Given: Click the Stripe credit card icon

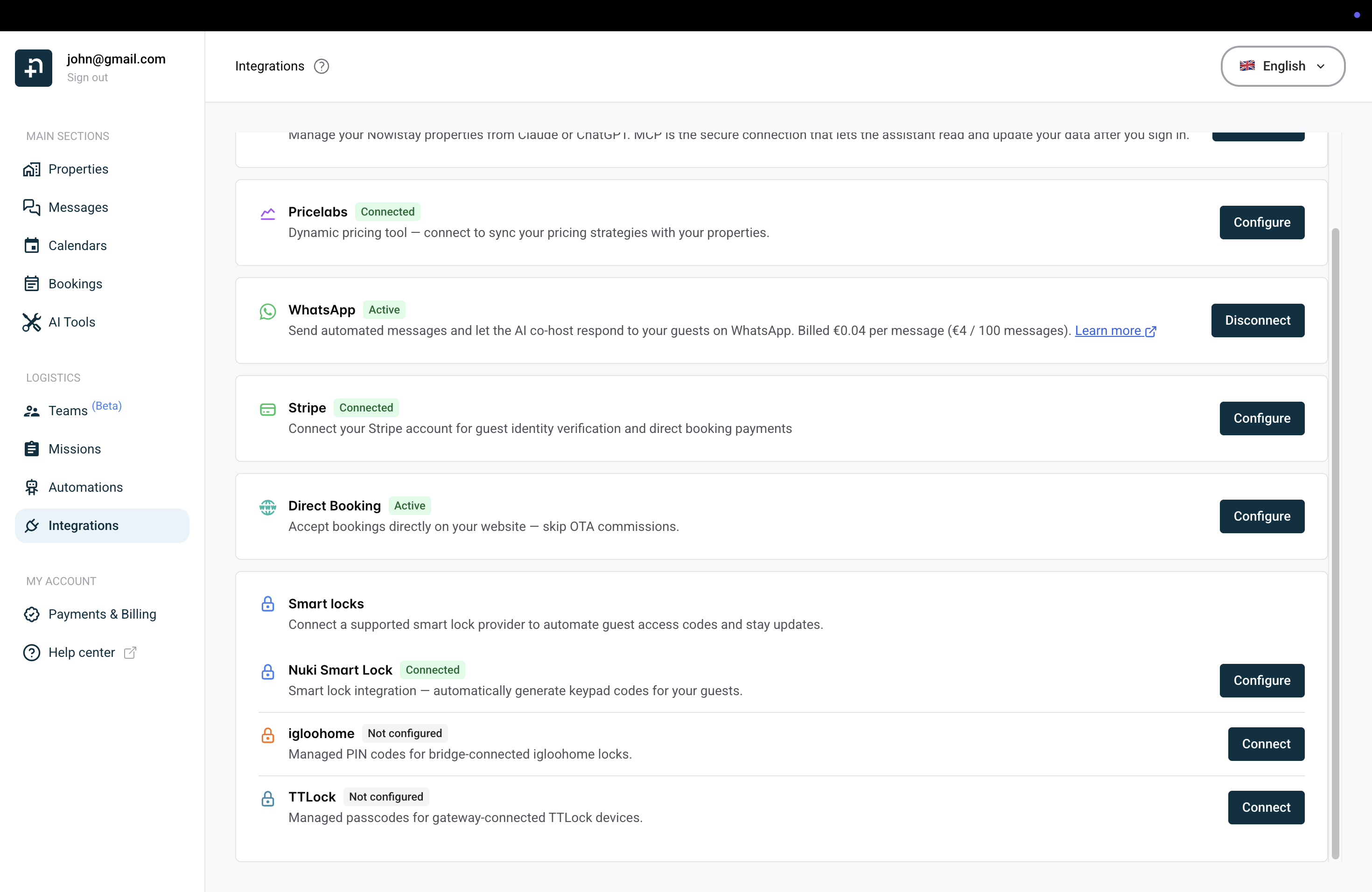Looking at the screenshot, I should [267, 409].
